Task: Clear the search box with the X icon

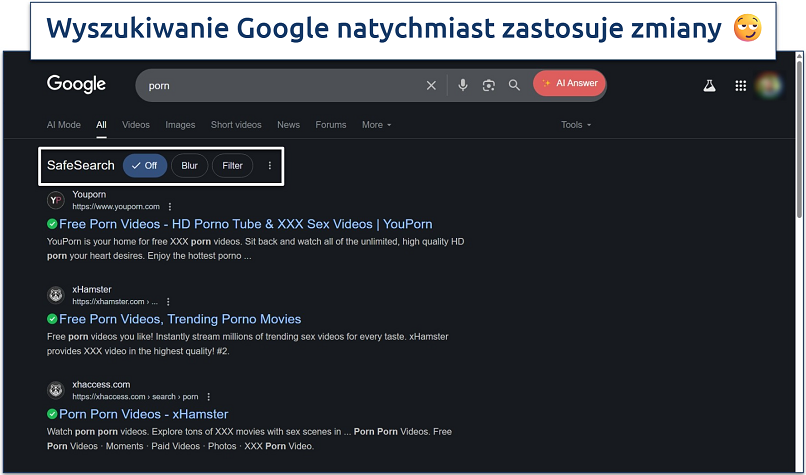Action: point(431,86)
